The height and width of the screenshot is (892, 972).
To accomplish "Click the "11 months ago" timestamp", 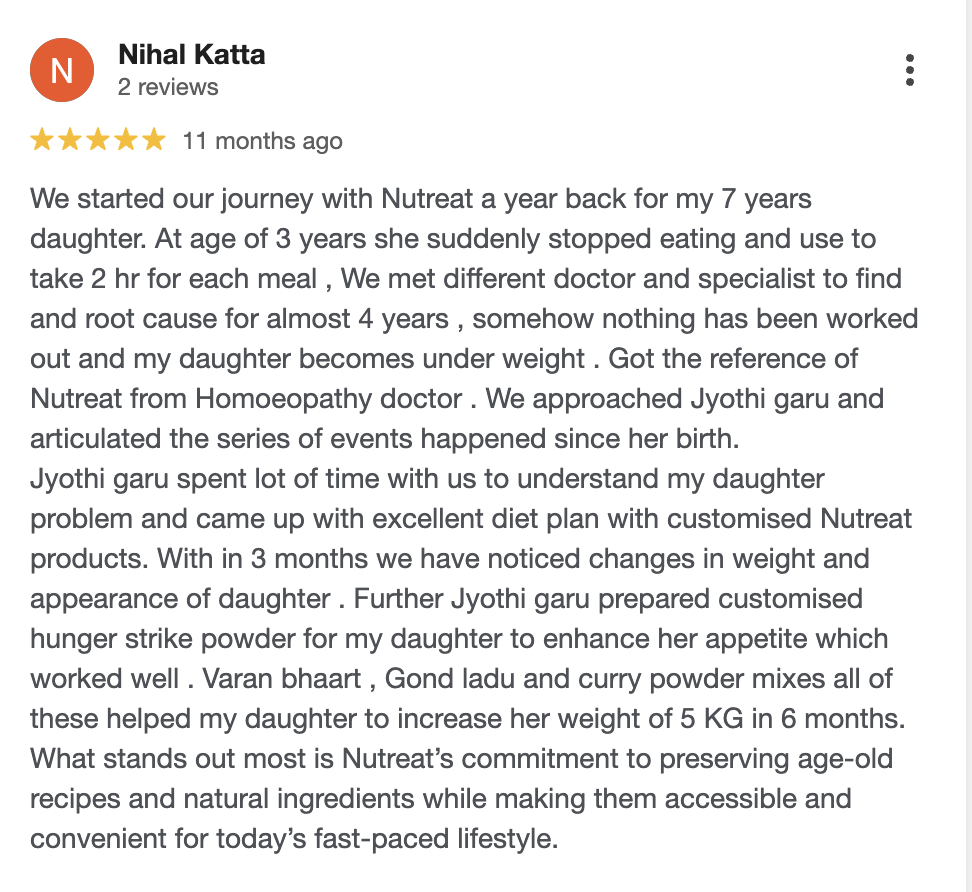I will point(262,141).
